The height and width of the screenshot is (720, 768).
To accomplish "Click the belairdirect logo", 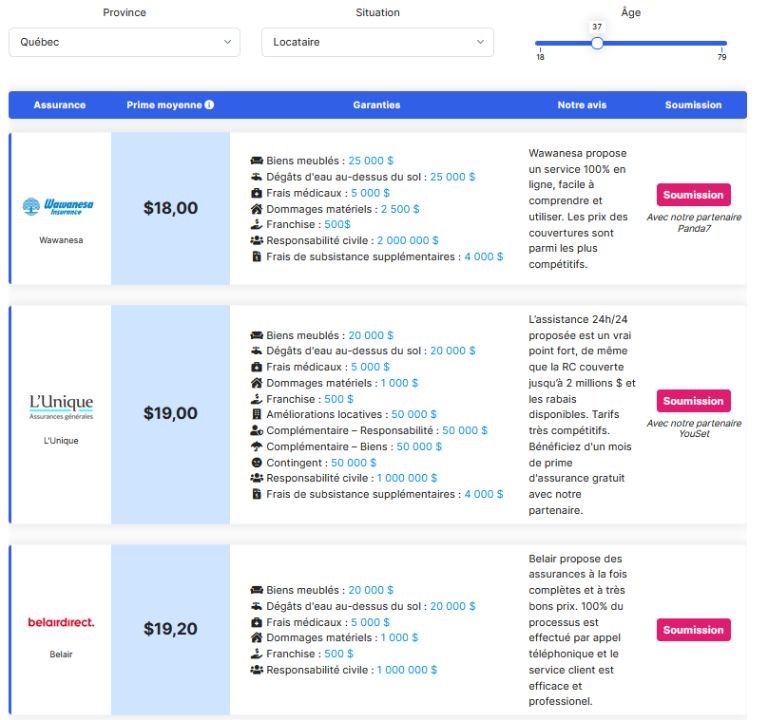I will [61, 622].
